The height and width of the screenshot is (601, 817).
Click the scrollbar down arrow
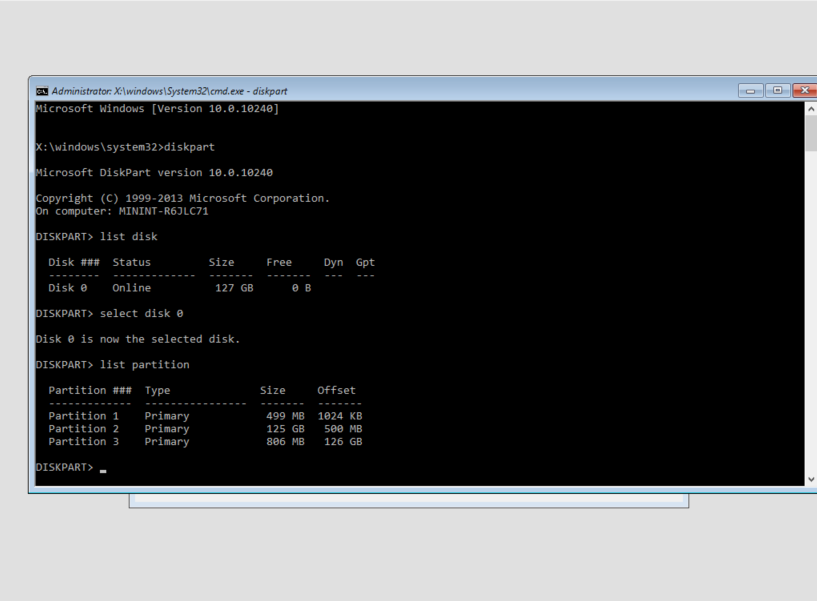click(x=810, y=479)
